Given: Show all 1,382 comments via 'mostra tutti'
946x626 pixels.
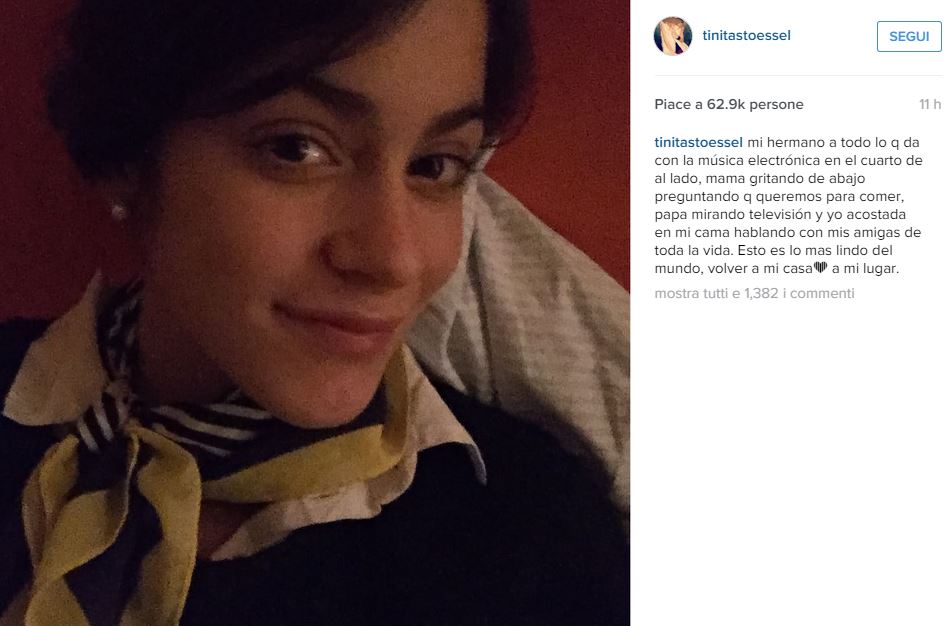Looking at the screenshot, I should click(x=754, y=293).
